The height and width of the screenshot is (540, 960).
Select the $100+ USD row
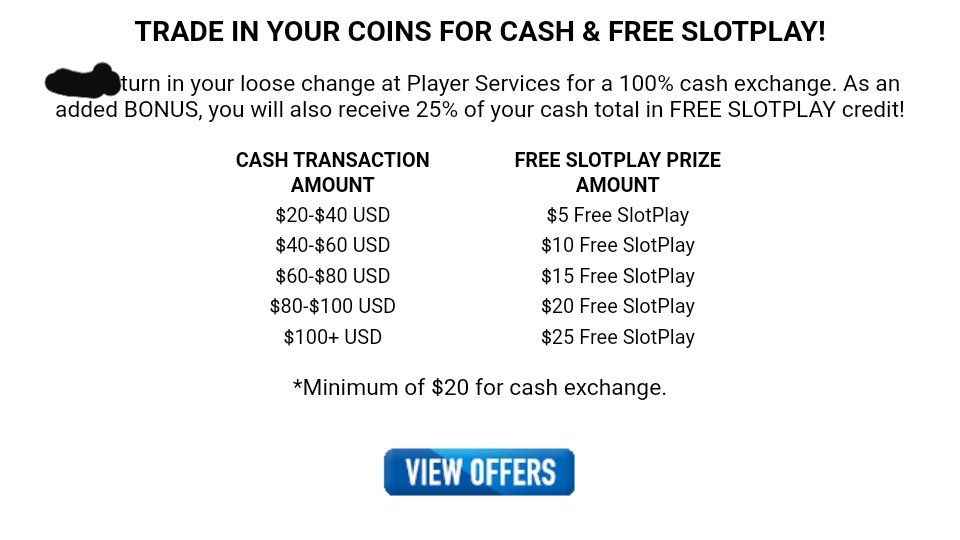click(x=332, y=337)
